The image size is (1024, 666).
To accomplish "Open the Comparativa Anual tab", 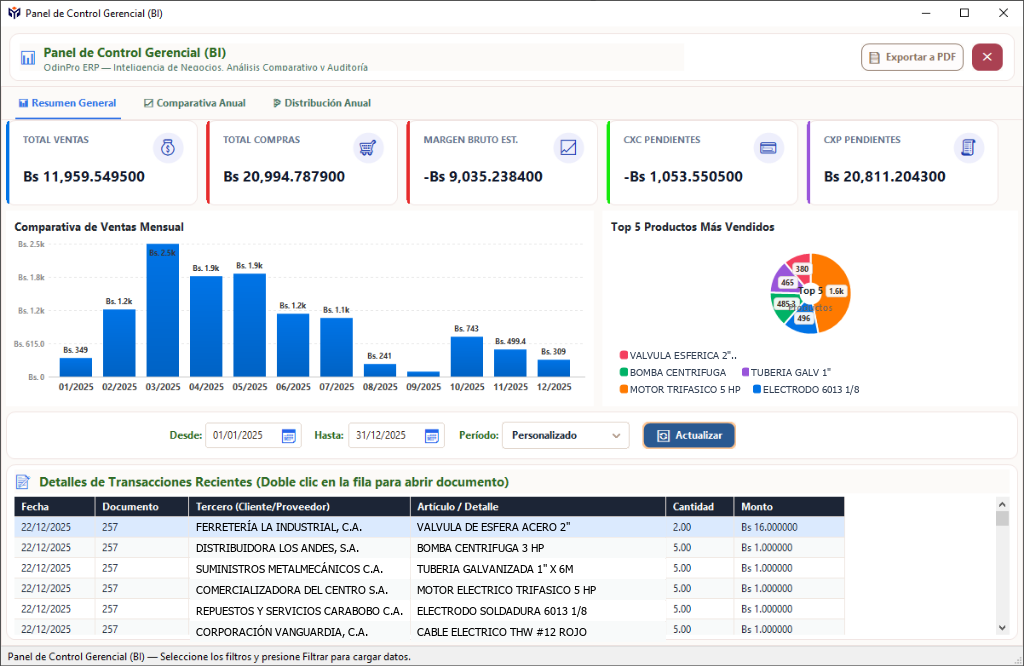I will pos(195,103).
